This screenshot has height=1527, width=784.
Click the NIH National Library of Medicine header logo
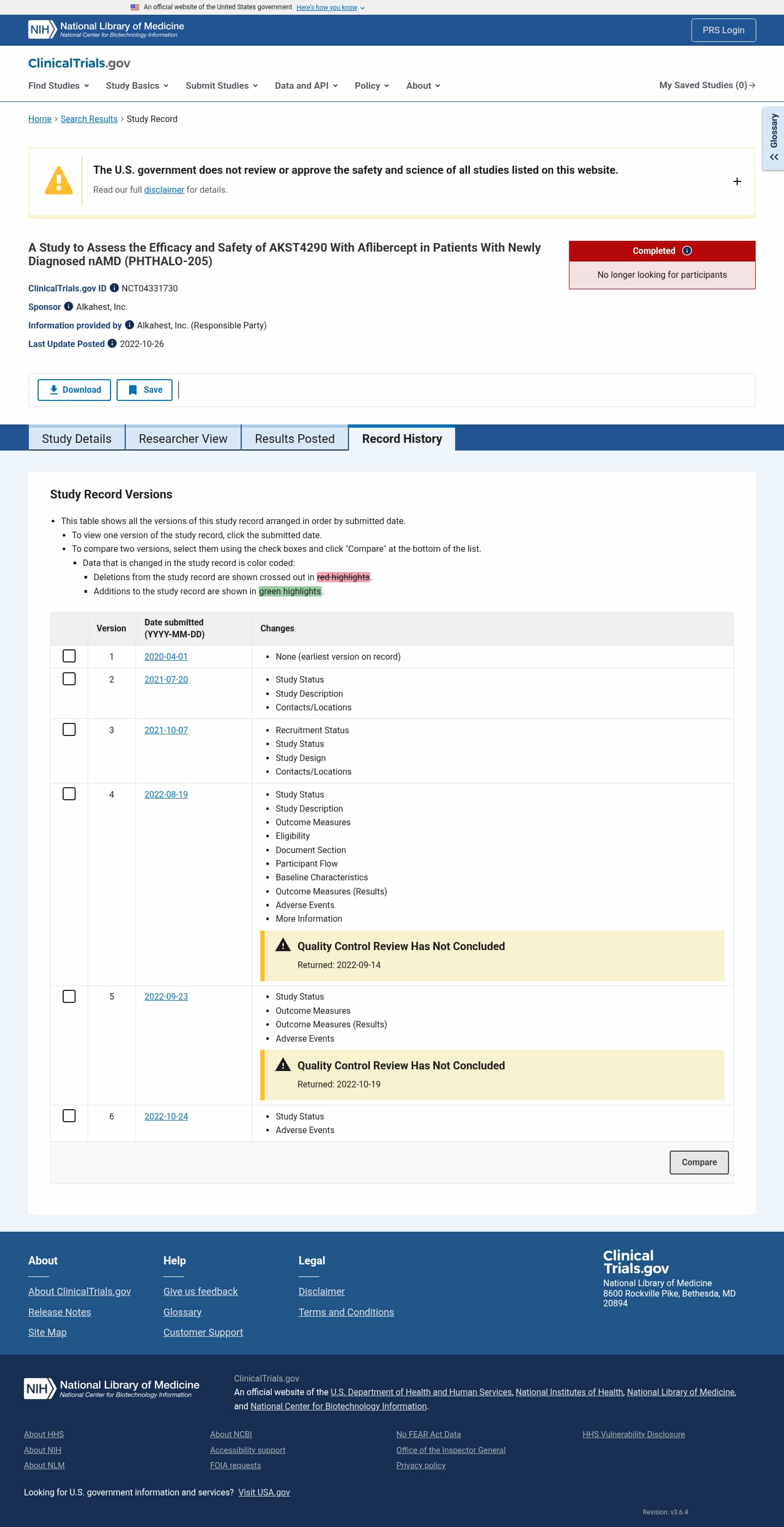tap(106, 29)
